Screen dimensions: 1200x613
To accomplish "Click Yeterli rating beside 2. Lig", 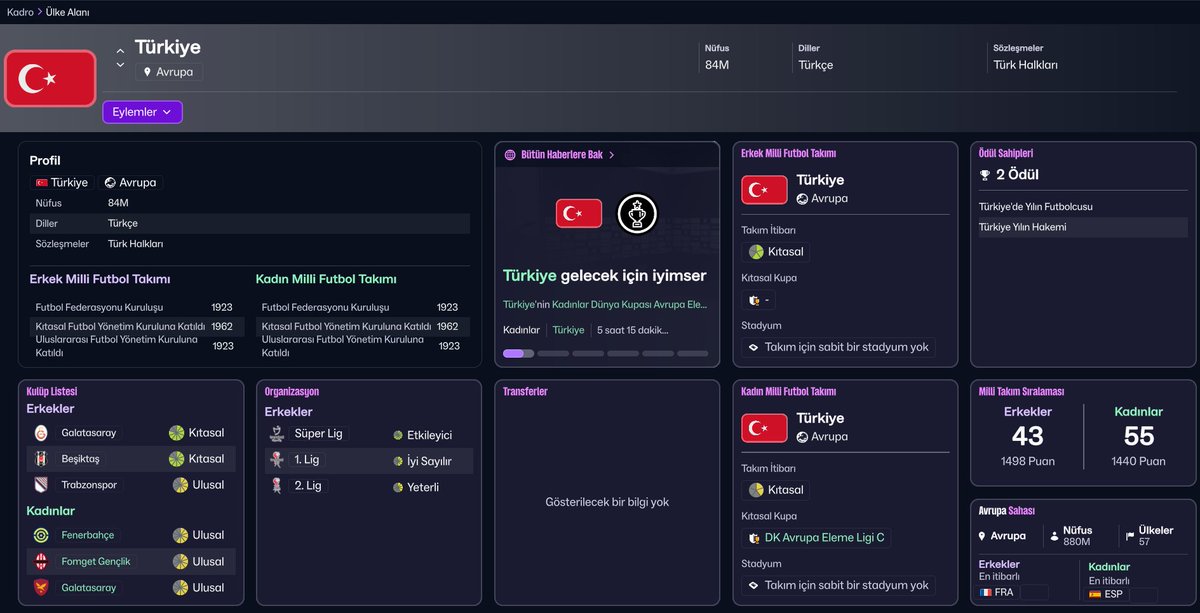I will (417, 487).
